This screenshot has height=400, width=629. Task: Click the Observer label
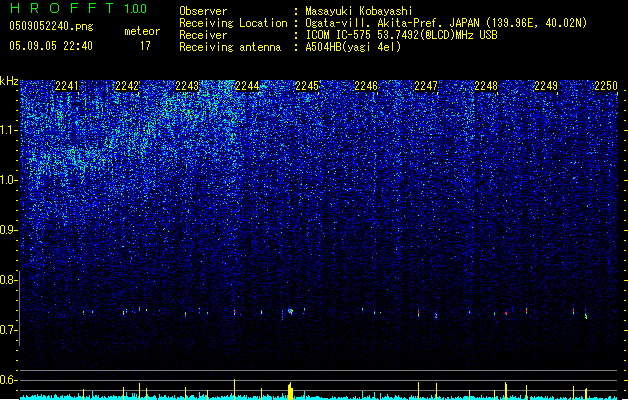click(203, 11)
